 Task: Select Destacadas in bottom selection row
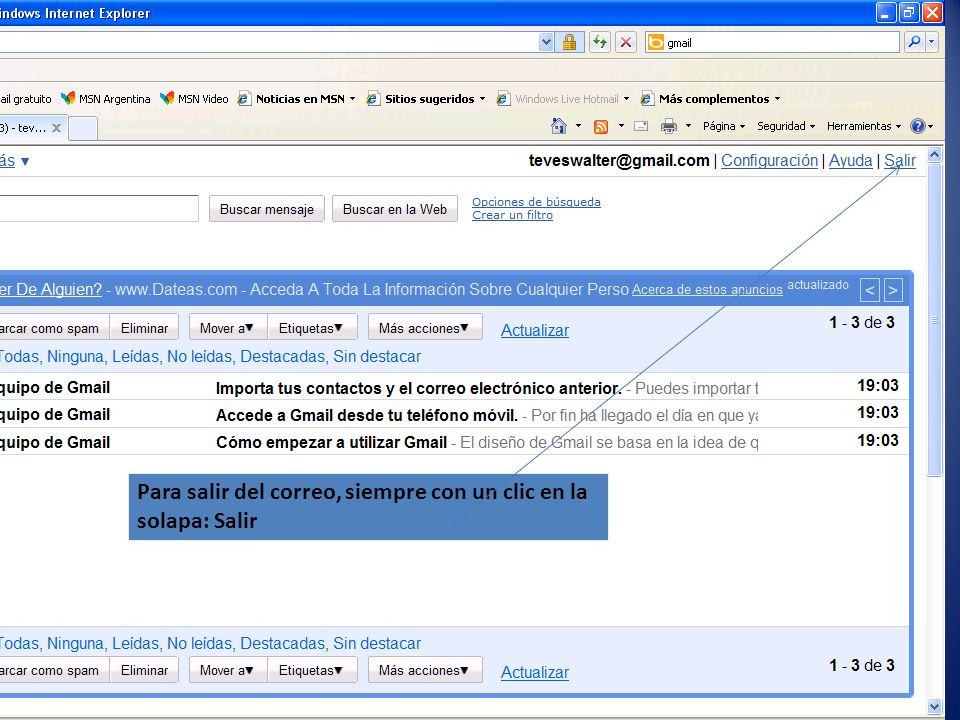pos(282,643)
